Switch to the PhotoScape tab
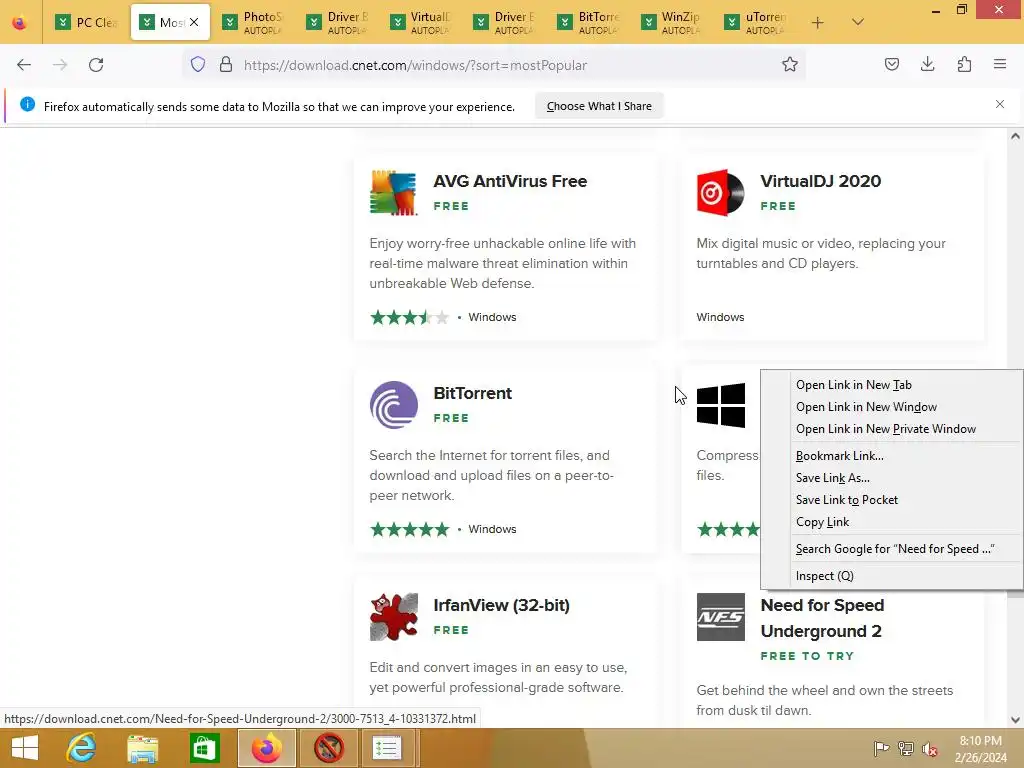Screen dimensions: 1024x768 point(253,23)
